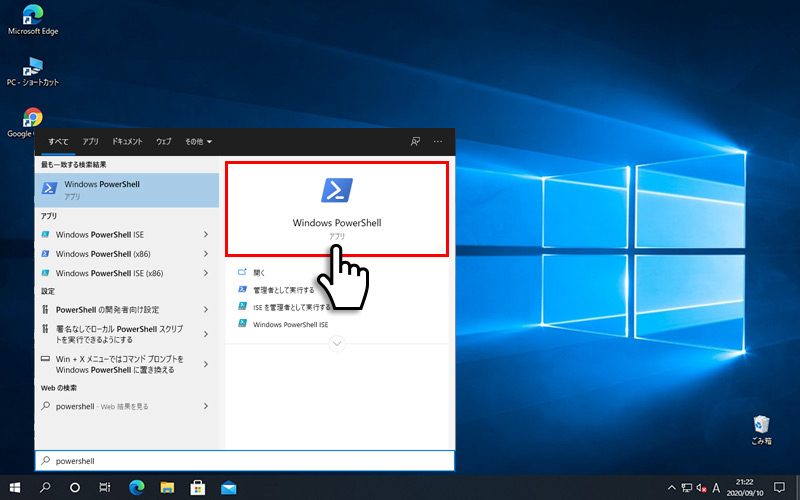Expand arrow for Windows PowerShell (x86)
The height and width of the screenshot is (500, 800).
click(206, 254)
